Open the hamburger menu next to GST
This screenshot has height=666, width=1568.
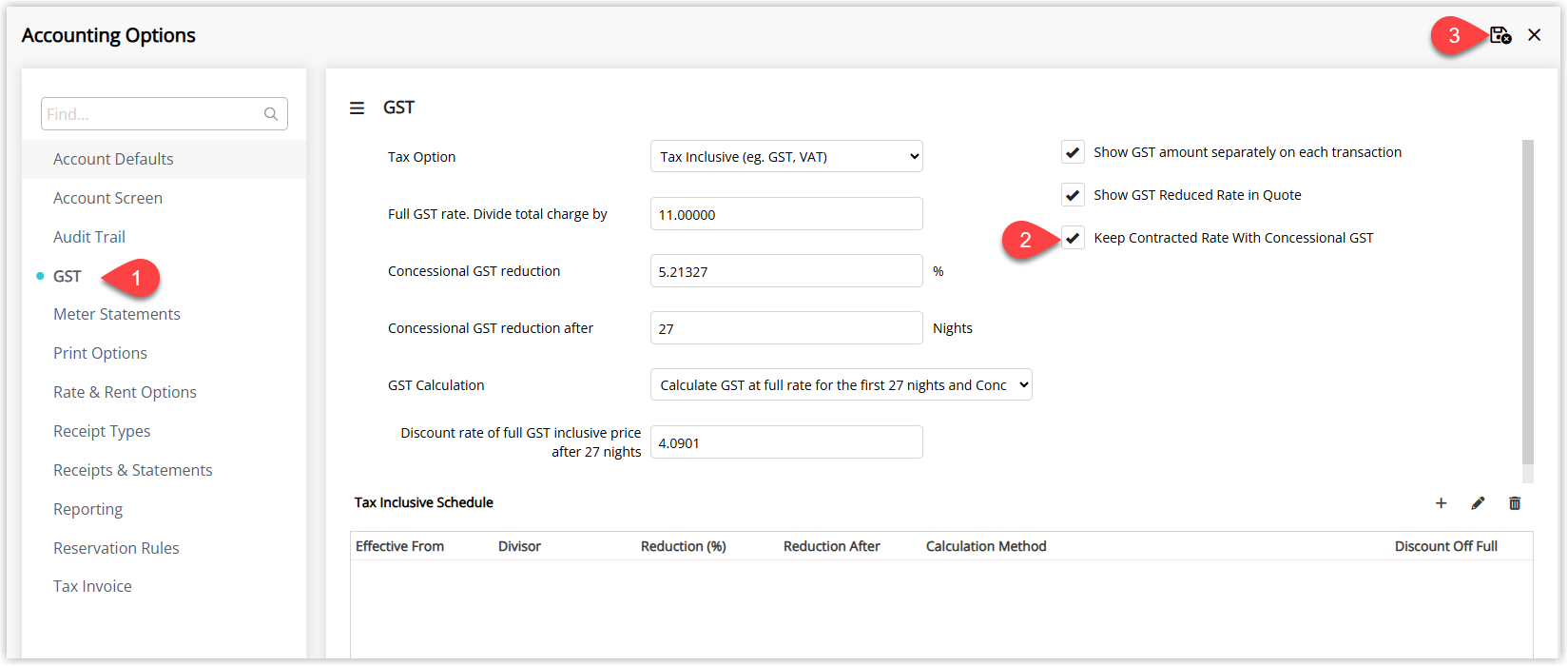tap(357, 108)
